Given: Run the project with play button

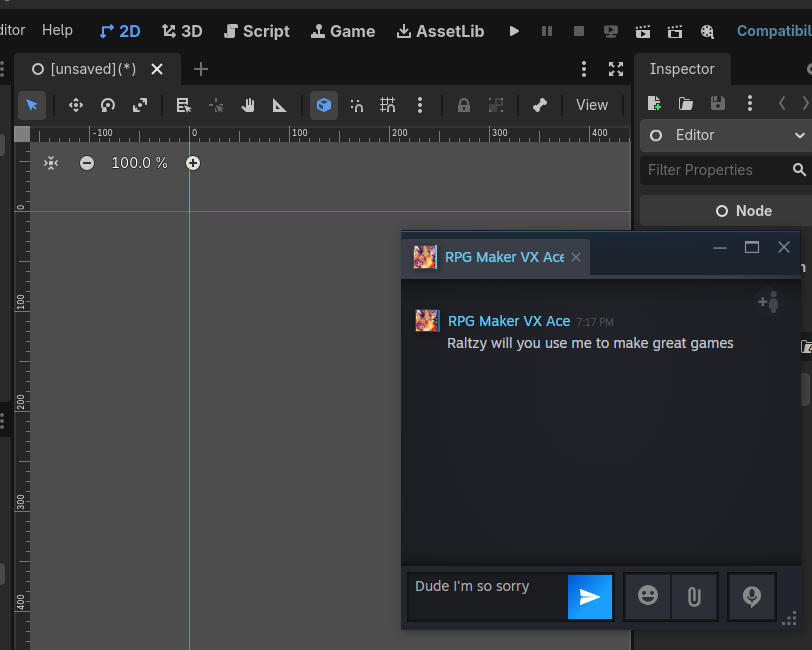Looking at the screenshot, I should click(514, 31).
